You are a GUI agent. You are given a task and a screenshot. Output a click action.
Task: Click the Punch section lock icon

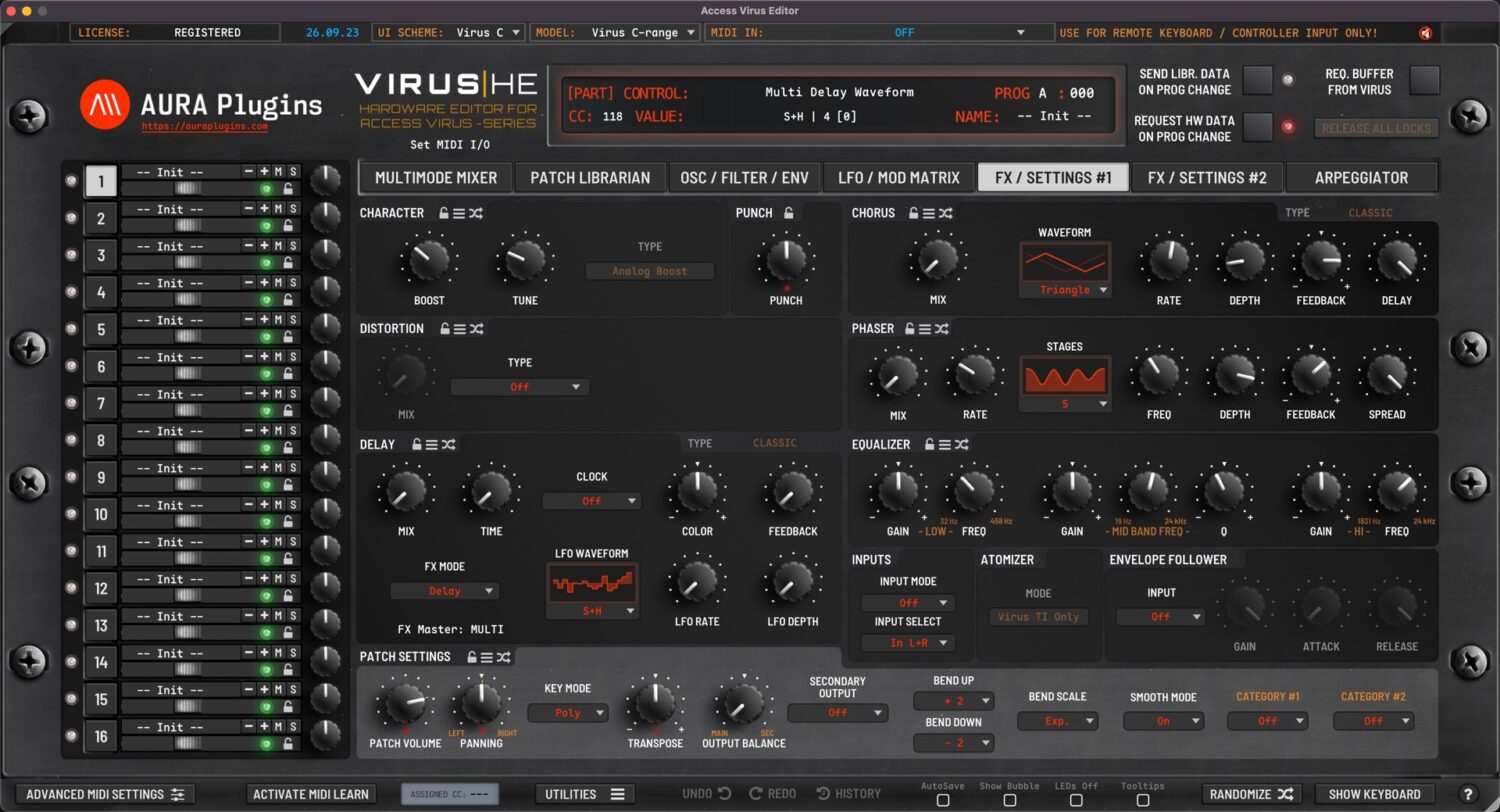coord(789,213)
